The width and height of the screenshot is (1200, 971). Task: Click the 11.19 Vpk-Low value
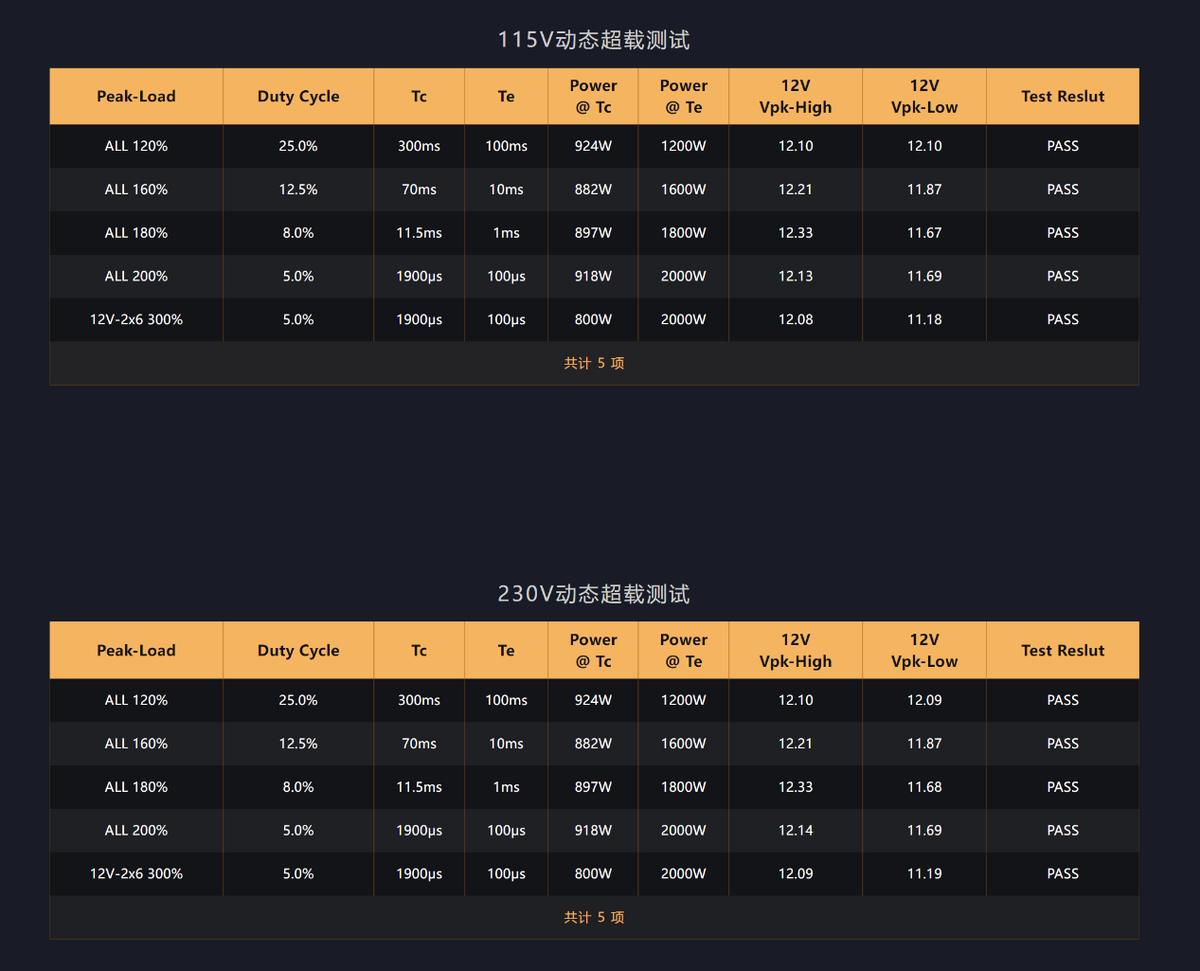pos(924,874)
